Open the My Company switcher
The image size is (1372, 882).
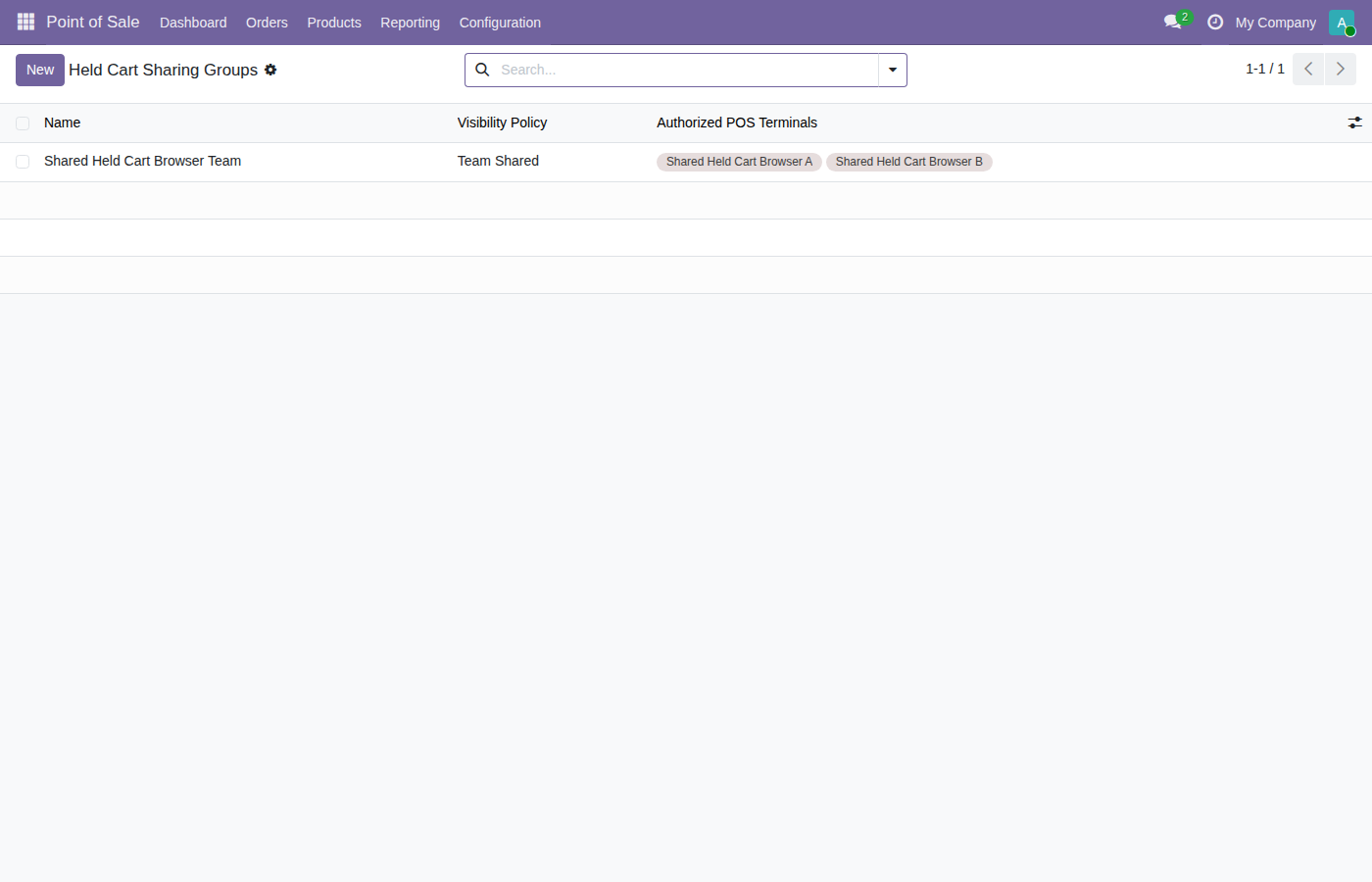click(1276, 23)
